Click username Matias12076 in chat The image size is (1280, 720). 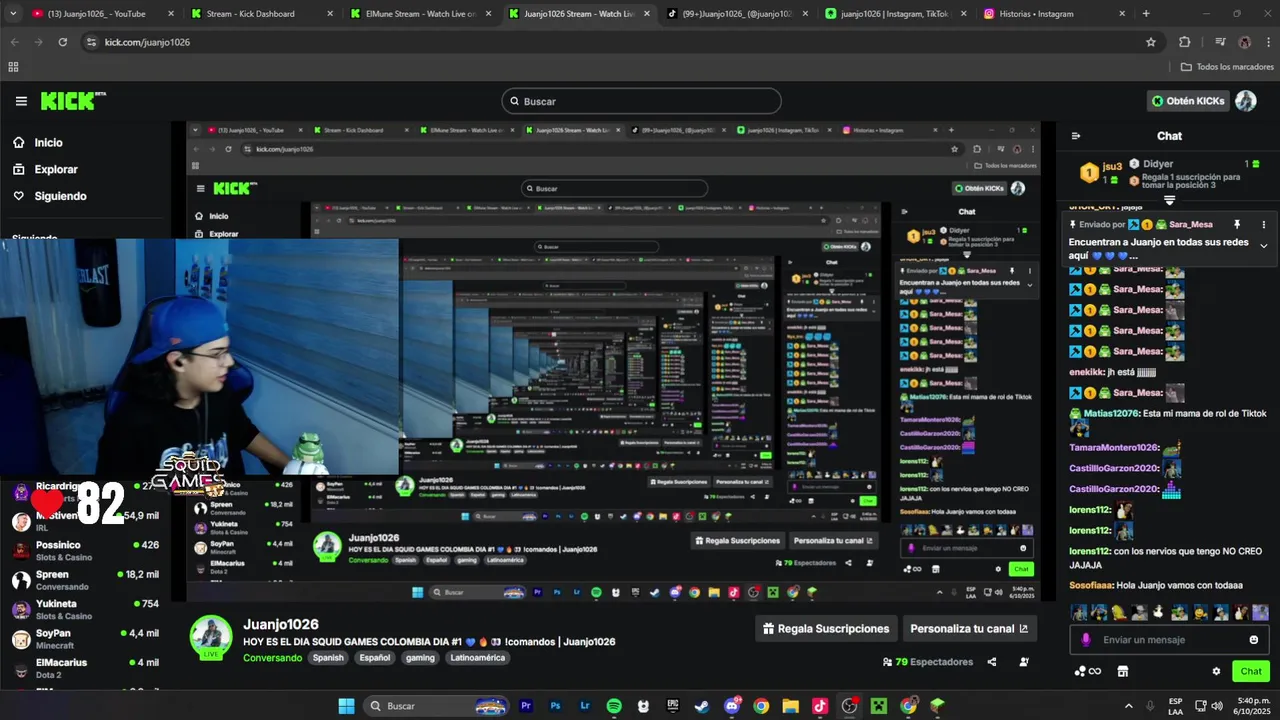pos(1111,413)
